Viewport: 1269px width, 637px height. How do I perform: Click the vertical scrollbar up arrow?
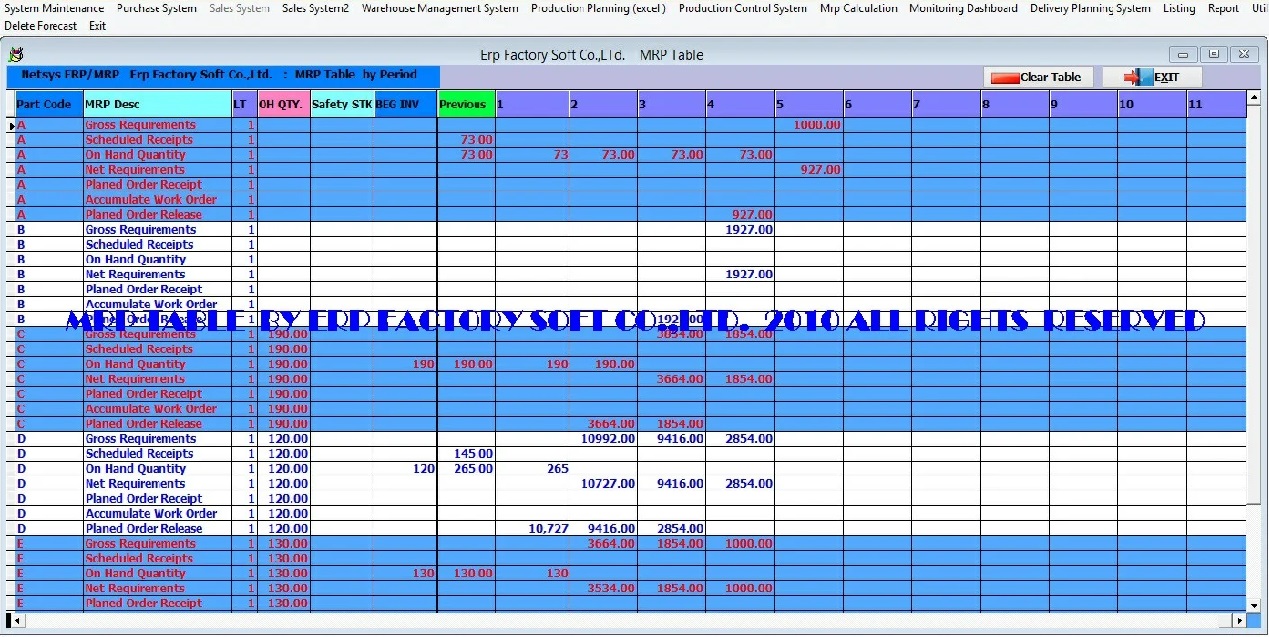click(1254, 98)
